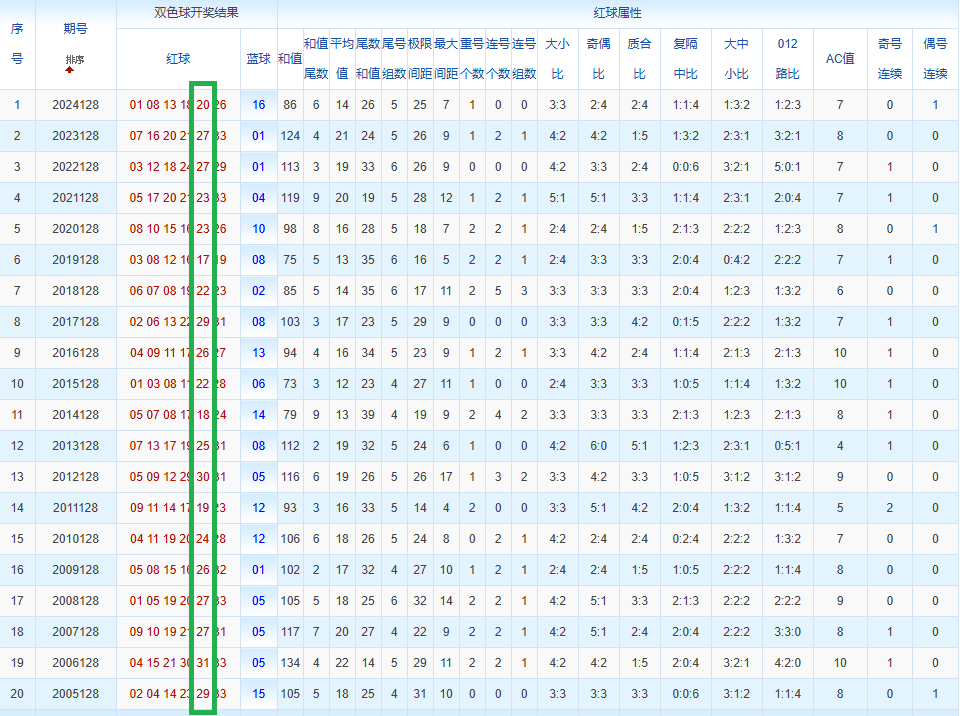The width and height of the screenshot is (964, 716).
Task: Click sum value 134 in row 2006128
Action: (x=290, y=663)
